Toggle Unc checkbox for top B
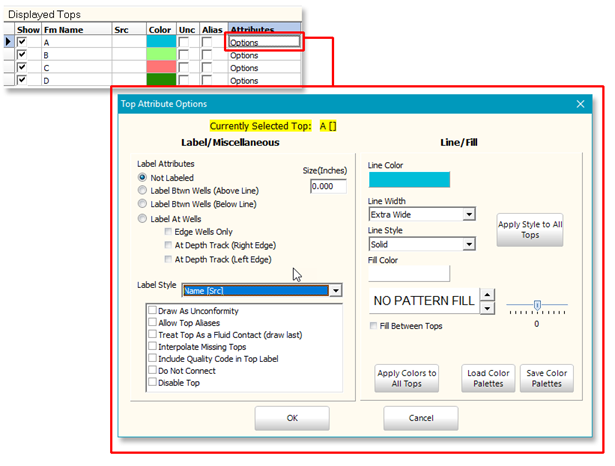The image size is (615, 466). pyautogui.click(x=184, y=55)
